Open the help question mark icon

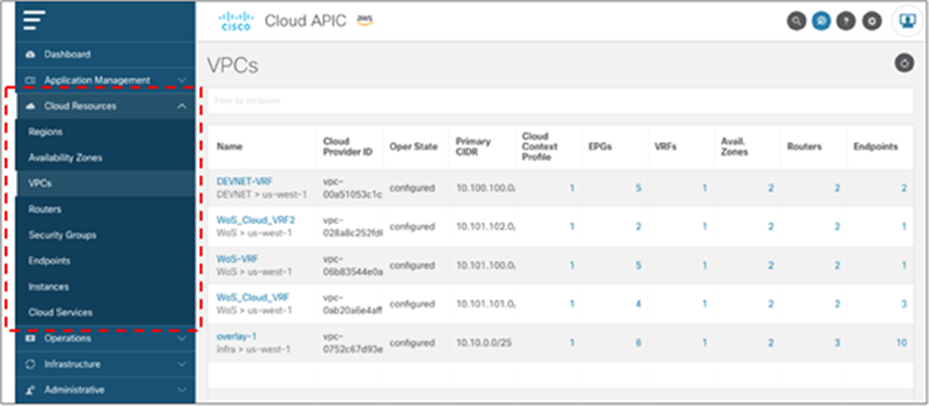(x=845, y=21)
